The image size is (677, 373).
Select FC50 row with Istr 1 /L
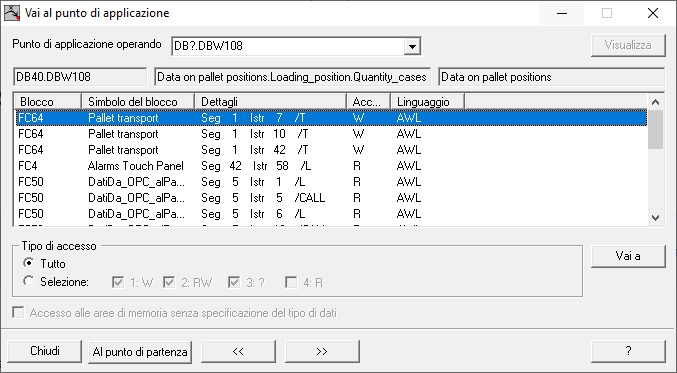point(332,182)
